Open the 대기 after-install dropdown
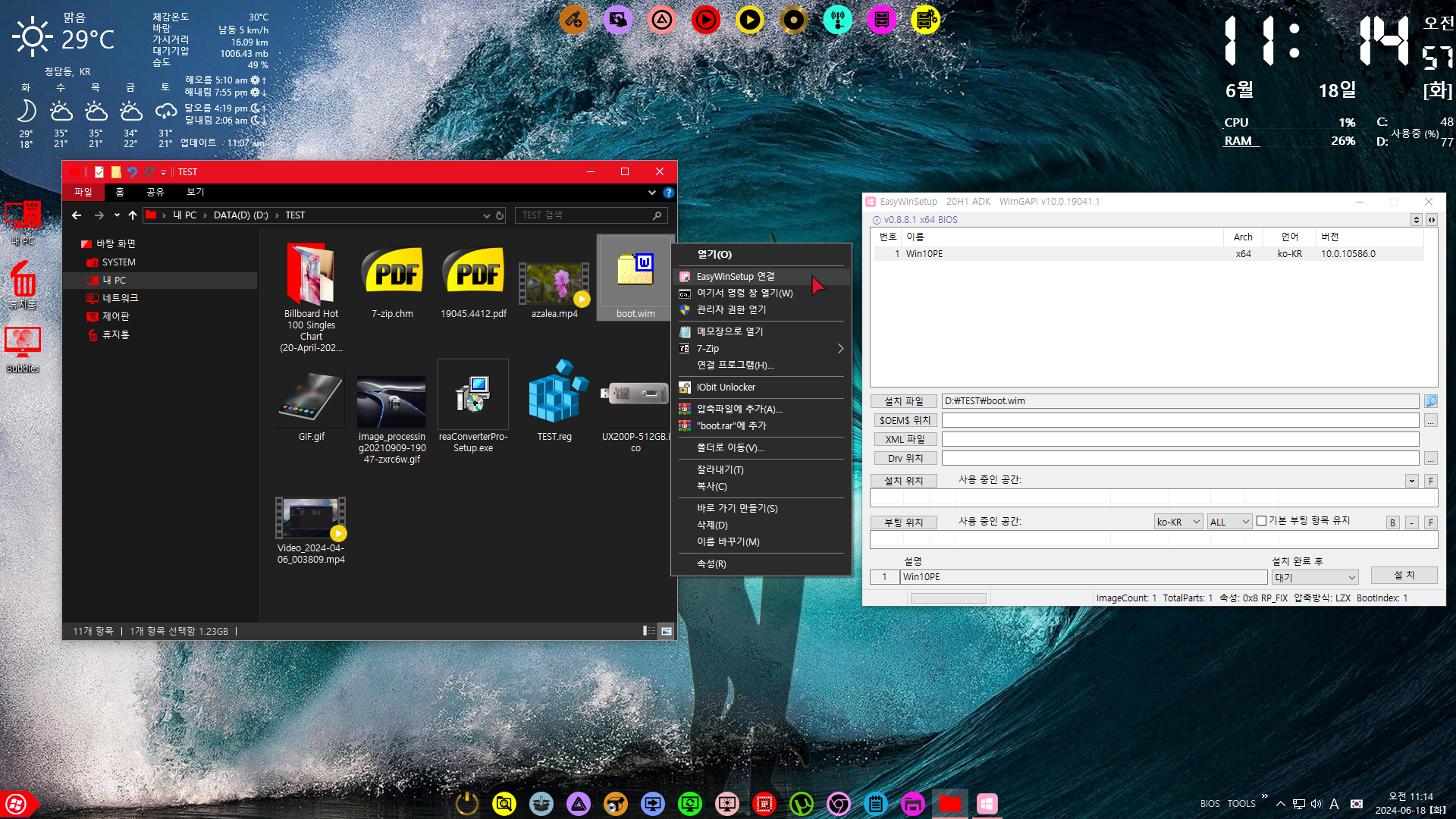Screen dimensions: 1456x819 1315,577
